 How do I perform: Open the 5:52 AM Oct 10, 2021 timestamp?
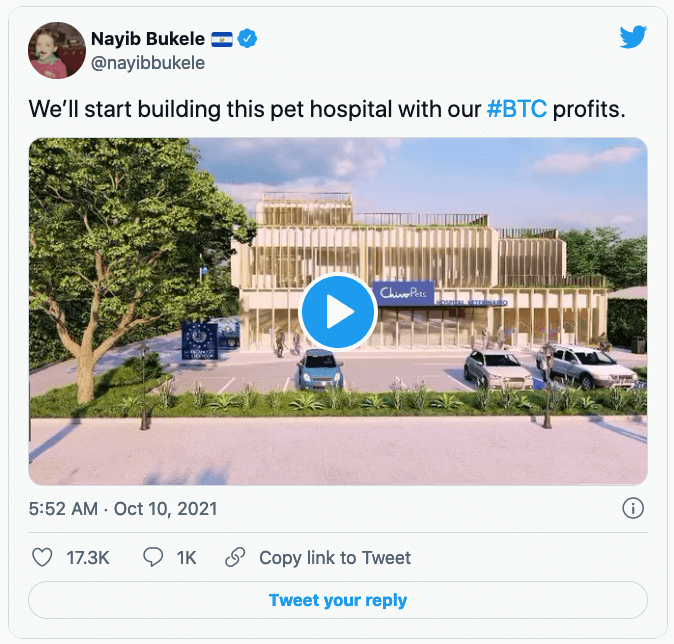coord(123,509)
